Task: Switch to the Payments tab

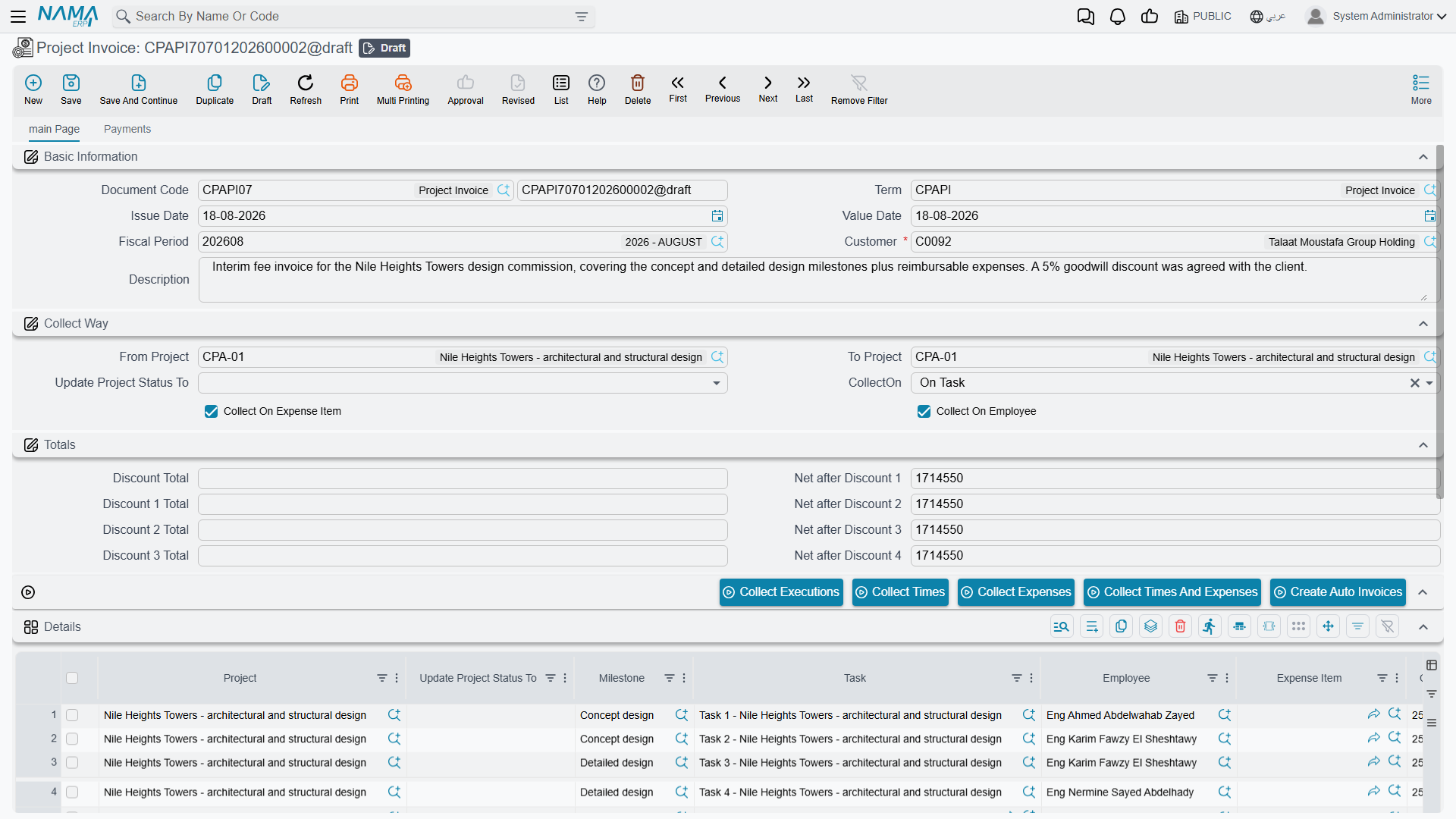Action: (x=127, y=129)
